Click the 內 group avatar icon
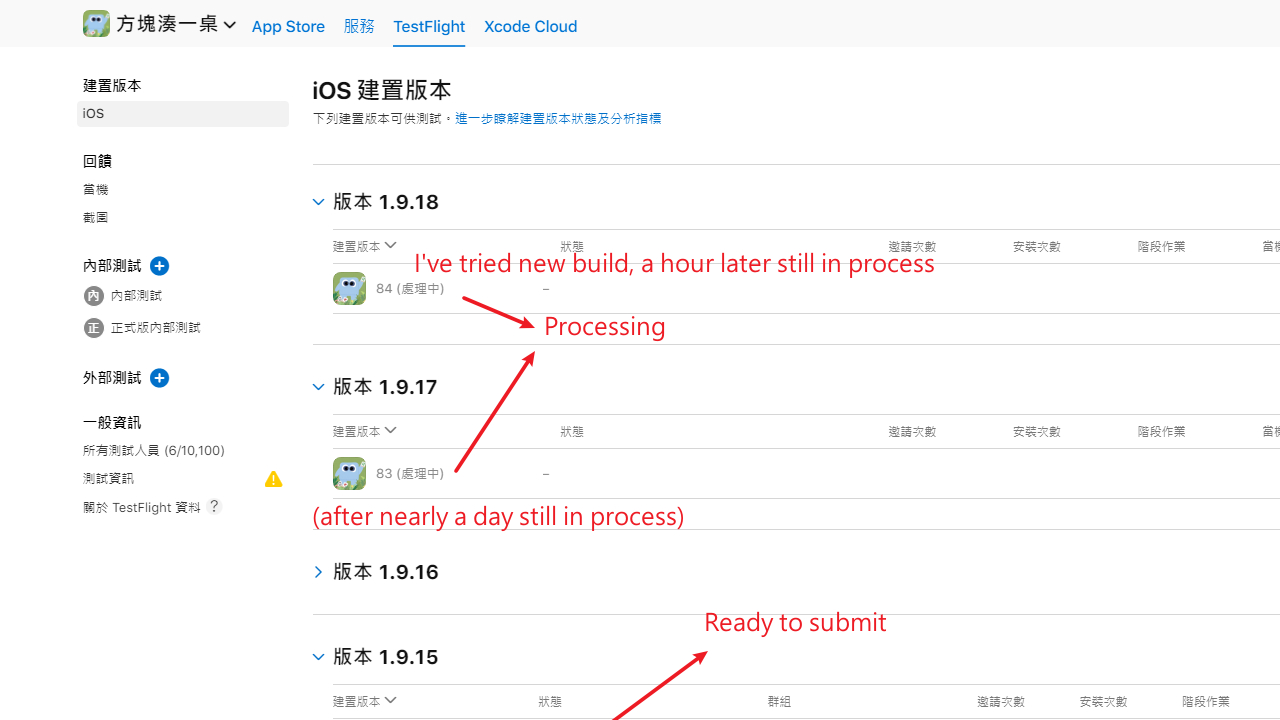Image resolution: width=1280 pixels, height=720 pixels. click(93, 296)
